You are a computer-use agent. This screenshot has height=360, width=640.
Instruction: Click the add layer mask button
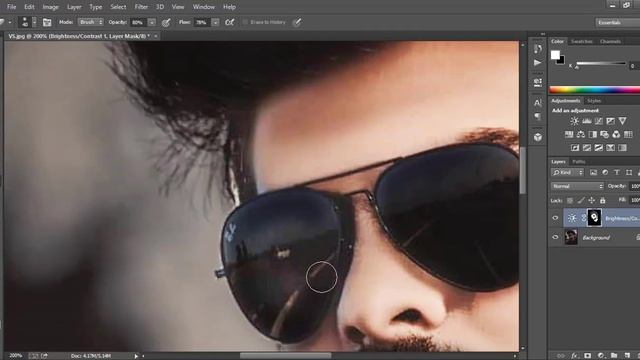[x=587, y=356]
